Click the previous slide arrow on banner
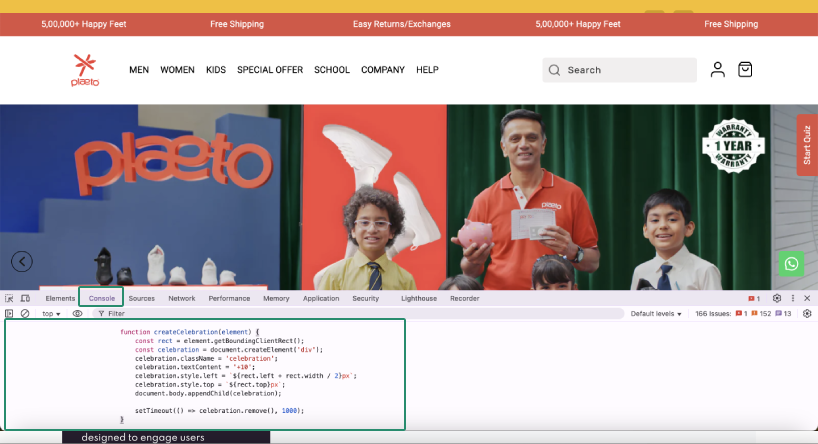Viewport: 818px width, 444px height. tap(22, 261)
